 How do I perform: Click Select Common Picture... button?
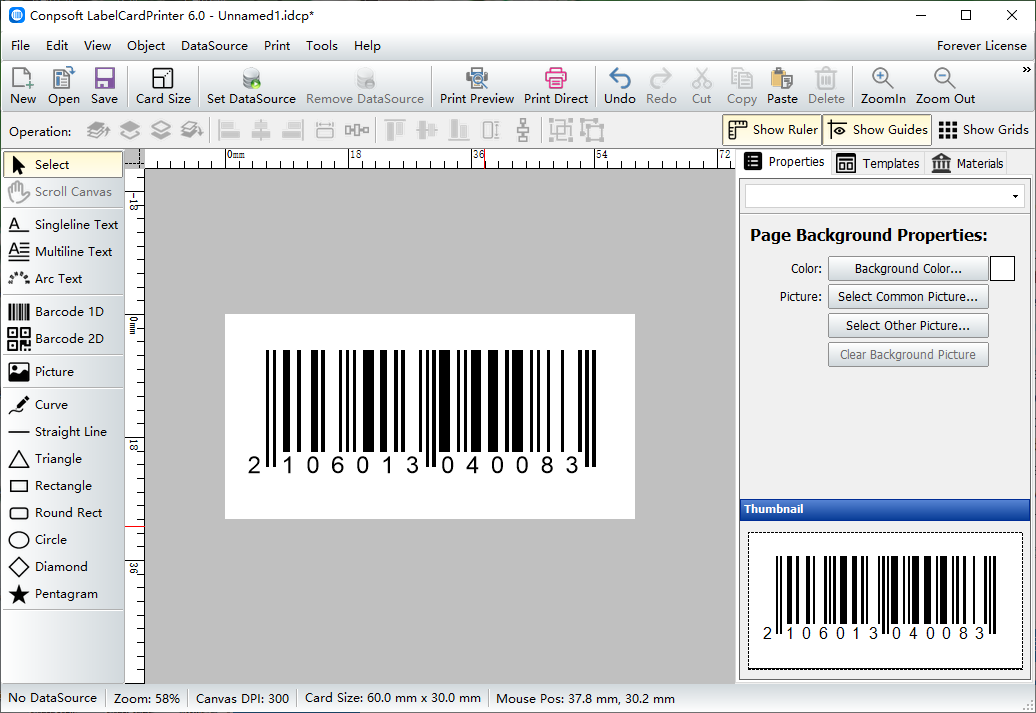908,297
